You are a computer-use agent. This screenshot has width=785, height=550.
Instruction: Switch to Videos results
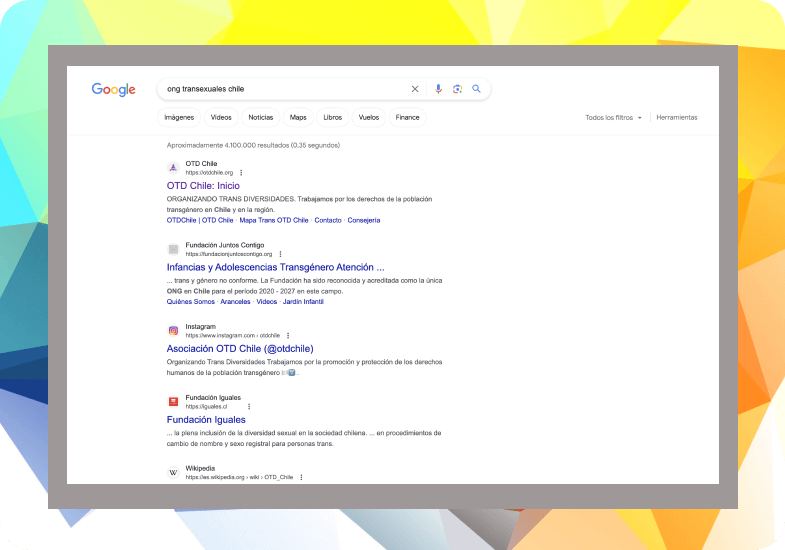click(x=221, y=118)
